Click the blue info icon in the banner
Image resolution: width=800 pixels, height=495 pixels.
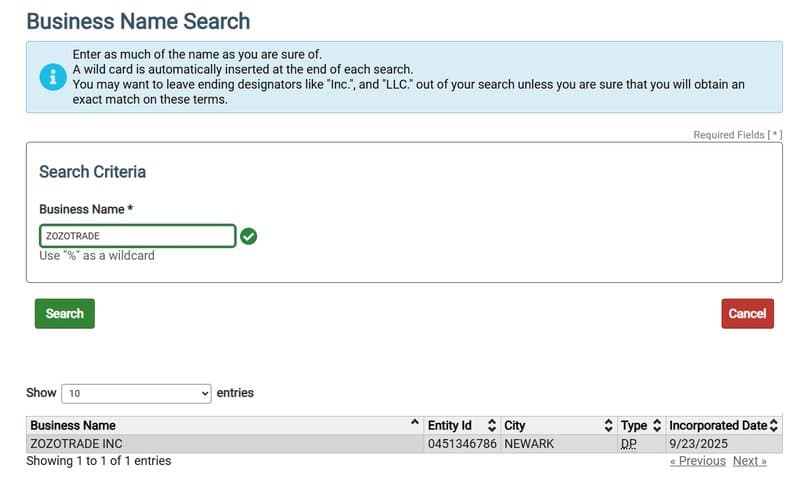coord(53,77)
